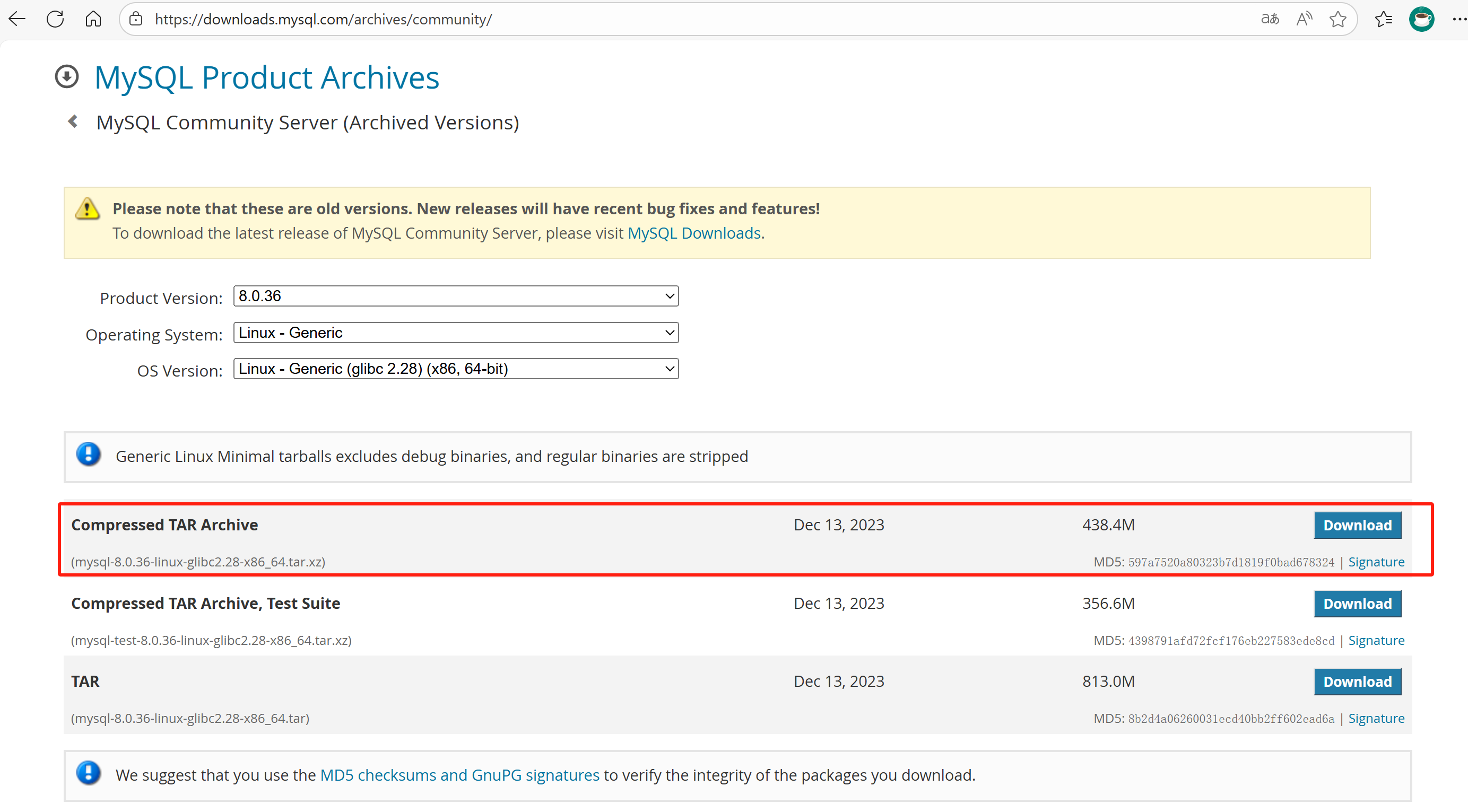Image resolution: width=1468 pixels, height=812 pixels.
Task: Open the translate page icon
Action: click(1270, 20)
